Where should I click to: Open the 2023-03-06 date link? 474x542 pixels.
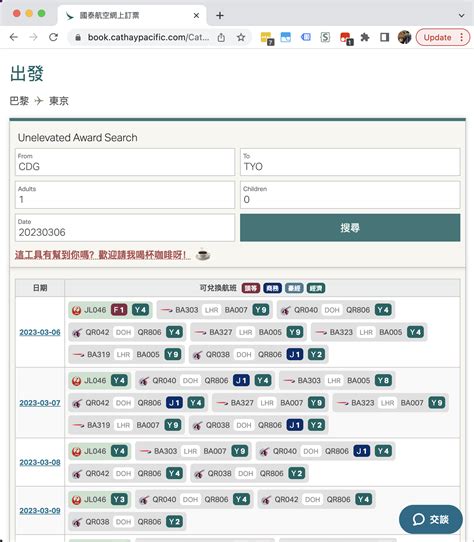pos(40,332)
